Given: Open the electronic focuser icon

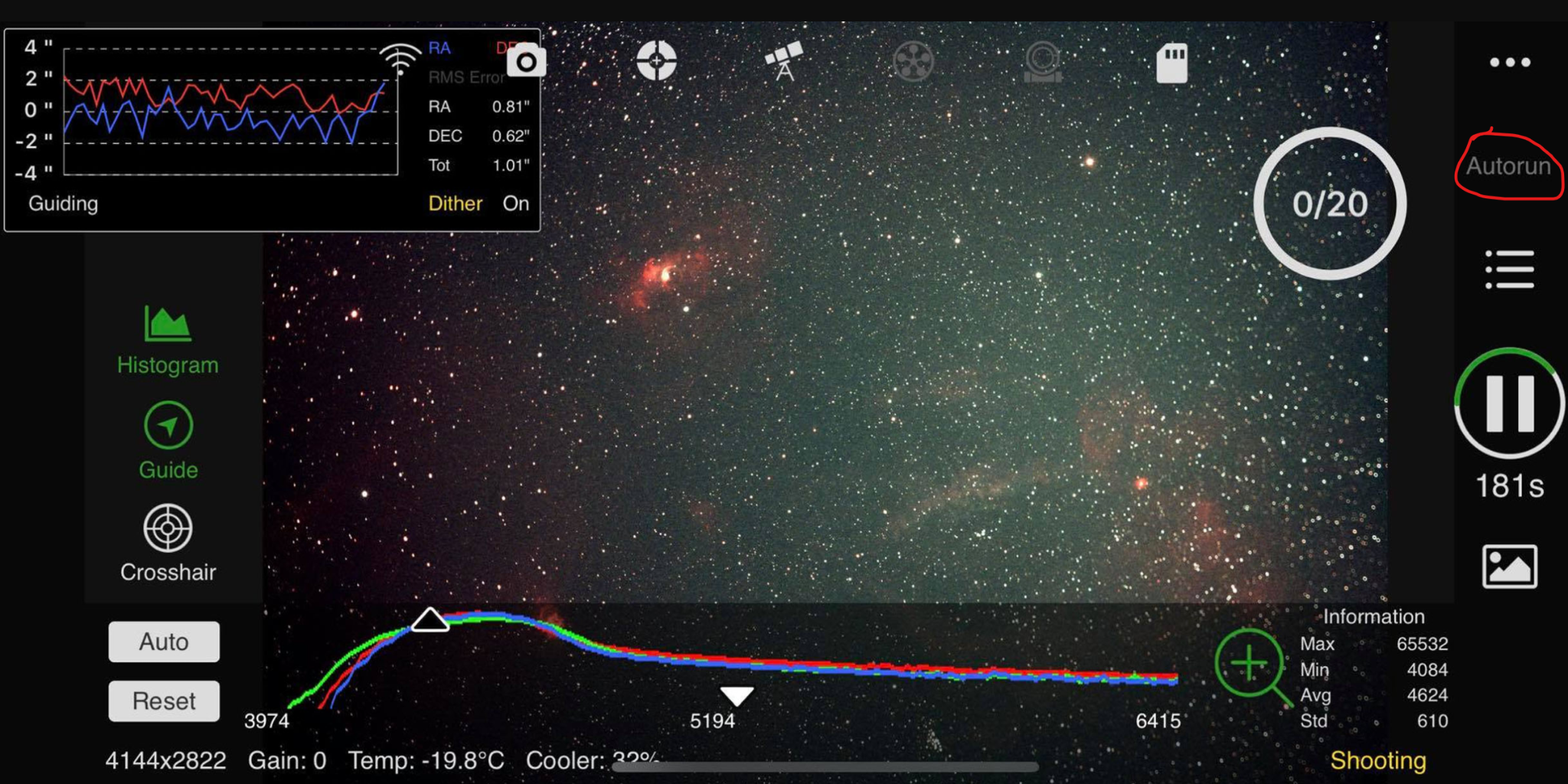Looking at the screenshot, I should coord(1043,61).
